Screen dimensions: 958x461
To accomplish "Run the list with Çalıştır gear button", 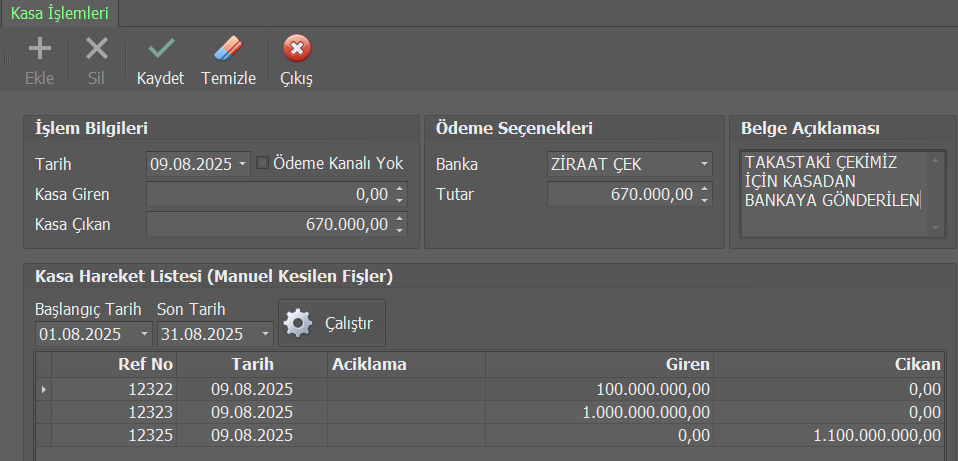I will (x=331, y=324).
